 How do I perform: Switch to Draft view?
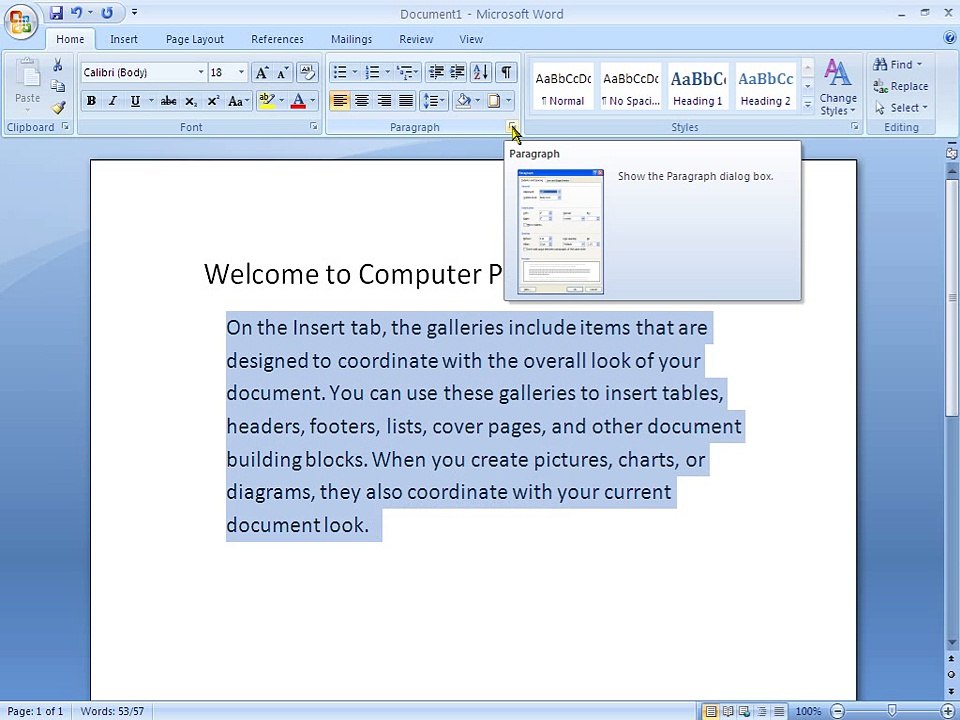pos(779,711)
